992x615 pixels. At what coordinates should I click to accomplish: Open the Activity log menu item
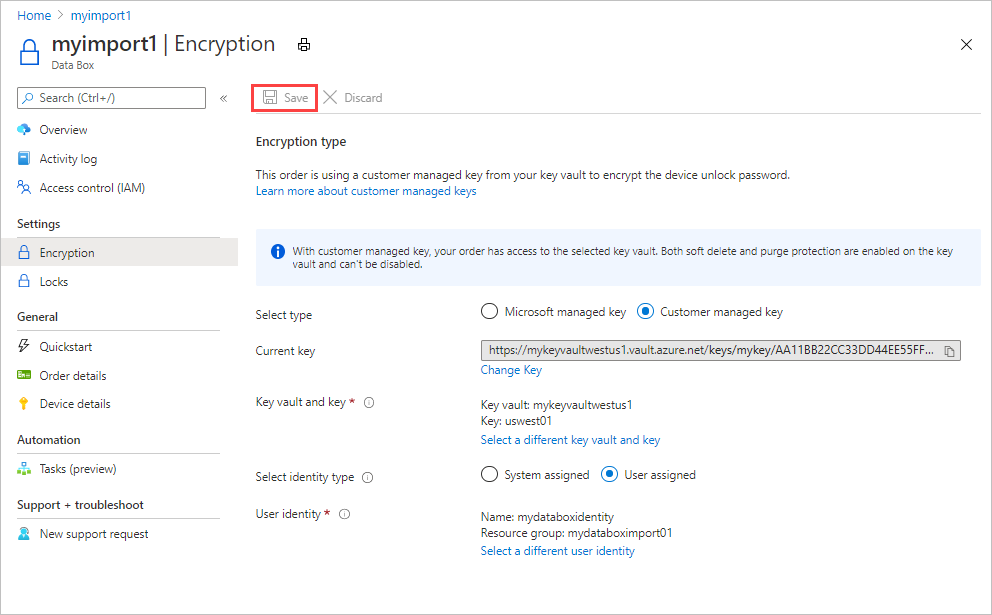click(68, 159)
